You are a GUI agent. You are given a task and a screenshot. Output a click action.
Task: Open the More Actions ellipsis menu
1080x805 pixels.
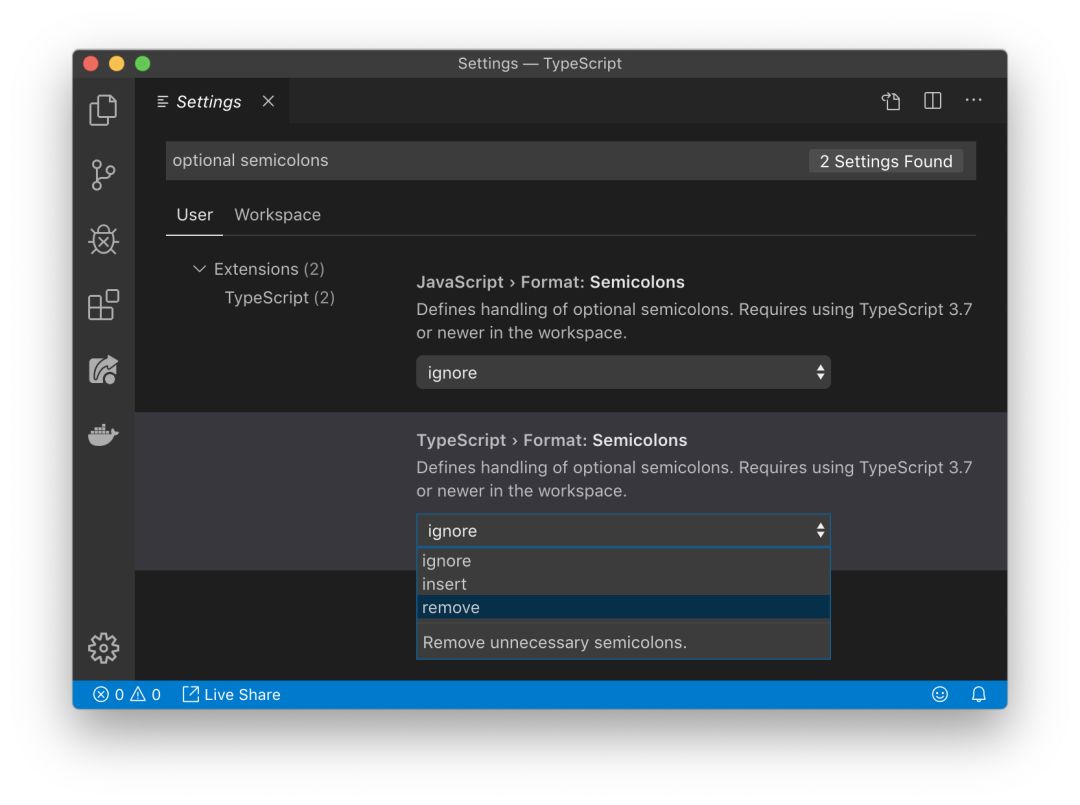pos(973,101)
